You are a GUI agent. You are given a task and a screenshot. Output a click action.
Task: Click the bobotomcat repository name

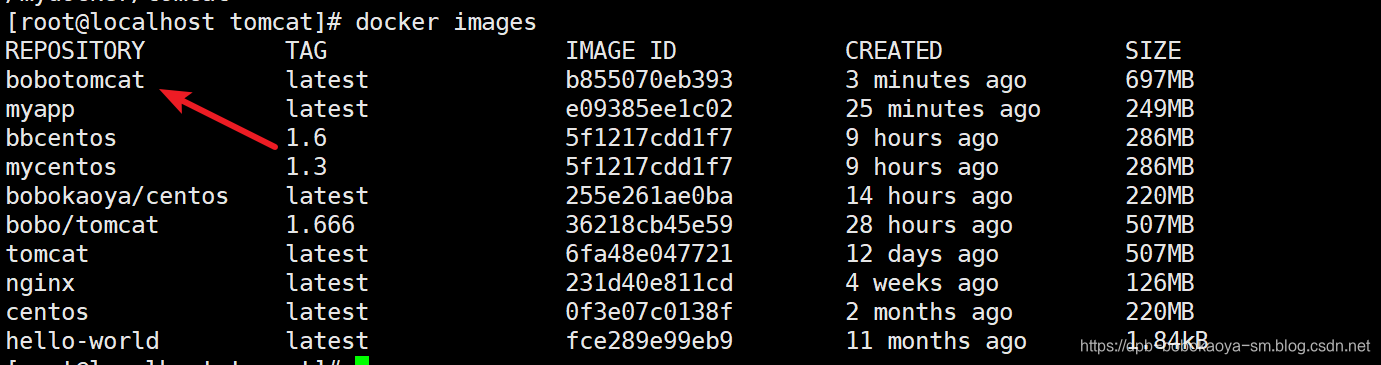point(75,79)
